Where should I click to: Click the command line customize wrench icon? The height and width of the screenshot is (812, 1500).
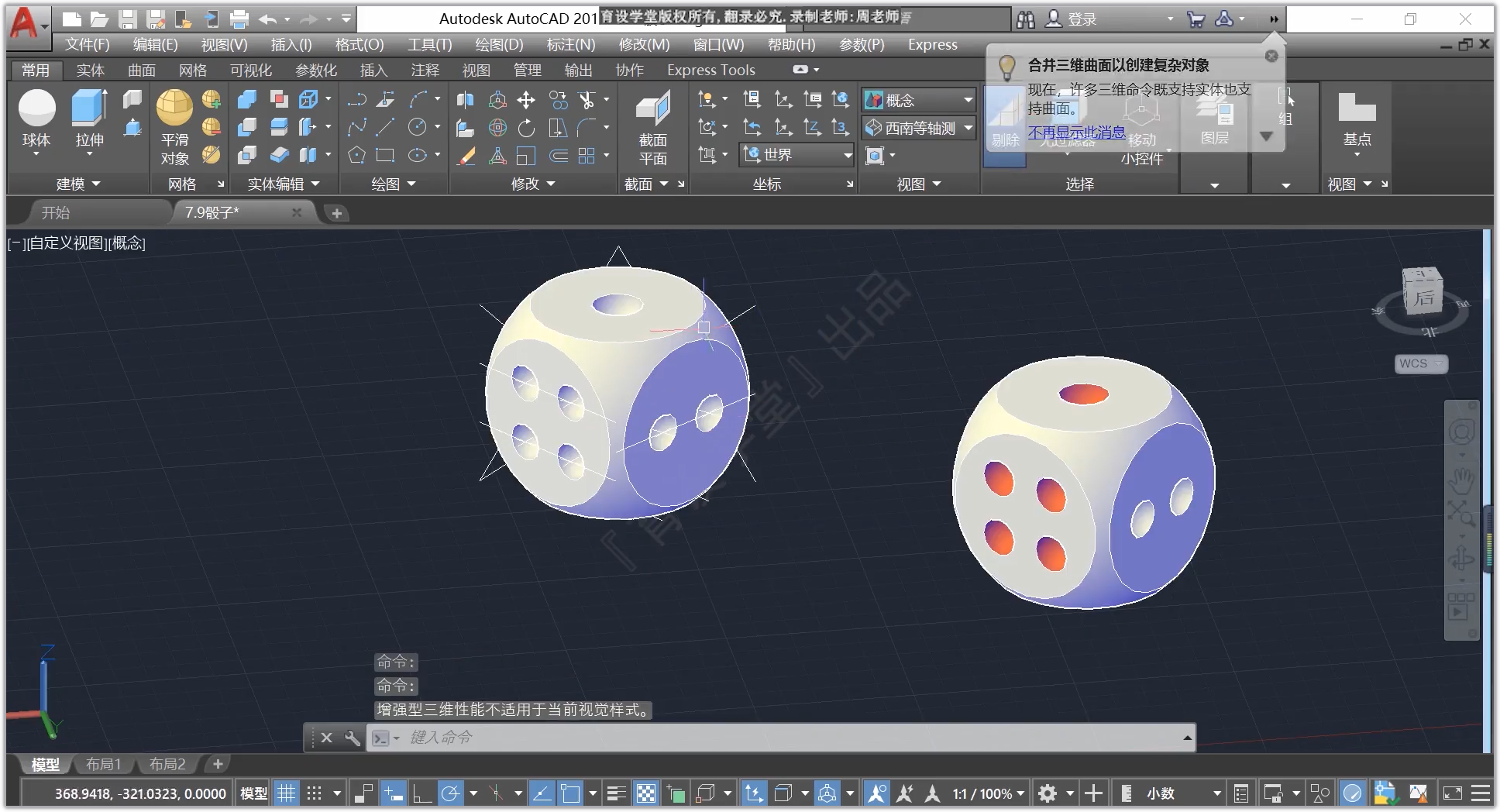(352, 738)
